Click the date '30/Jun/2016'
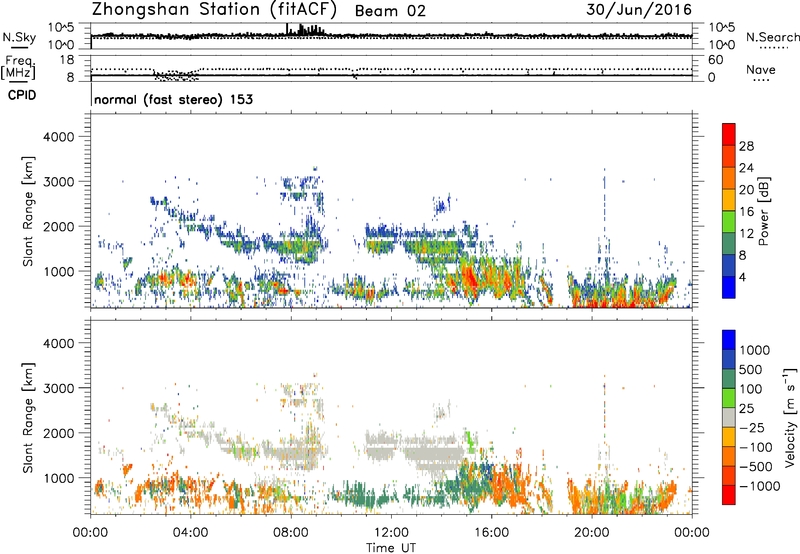The image size is (800, 554). (639, 9)
